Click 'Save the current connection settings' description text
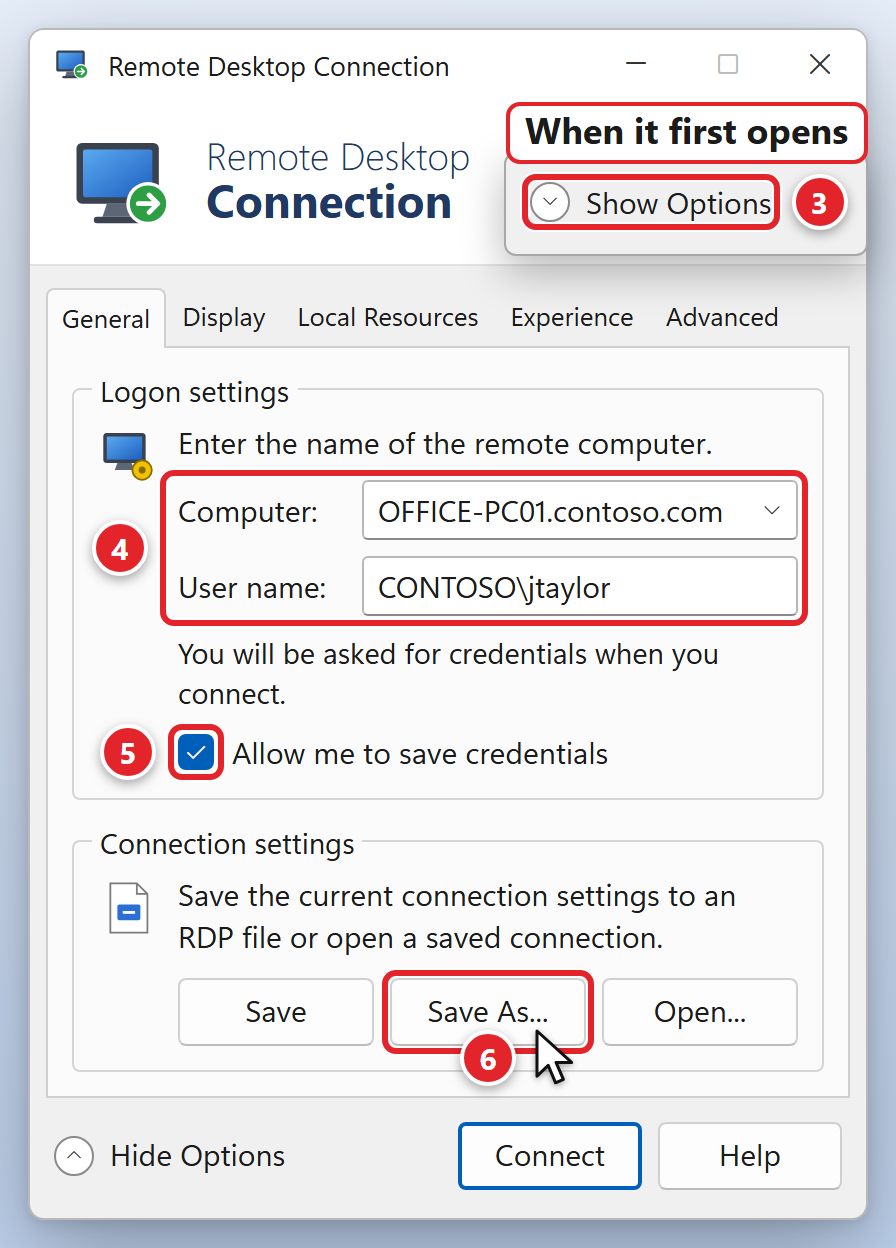 pyautogui.click(x=457, y=916)
